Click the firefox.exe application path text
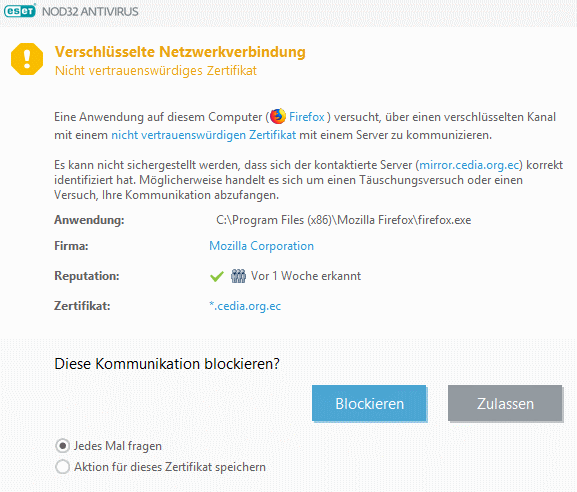This screenshot has width=577, height=492. (x=343, y=220)
